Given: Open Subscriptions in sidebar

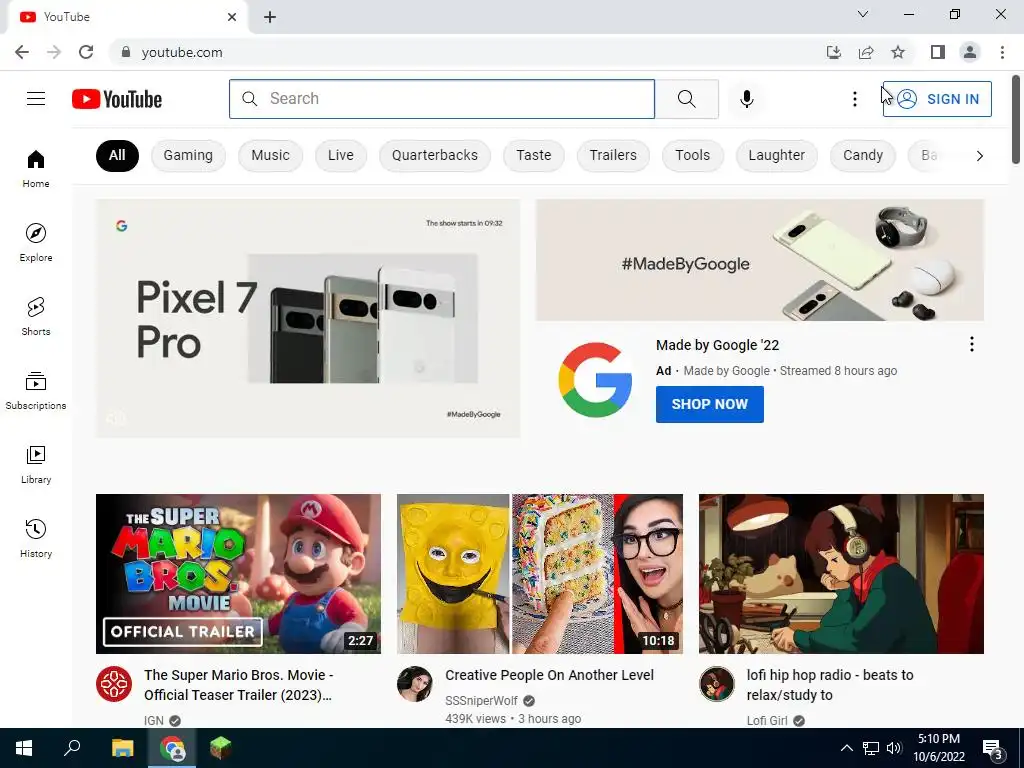Looking at the screenshot, I should (x=36, y=391).
